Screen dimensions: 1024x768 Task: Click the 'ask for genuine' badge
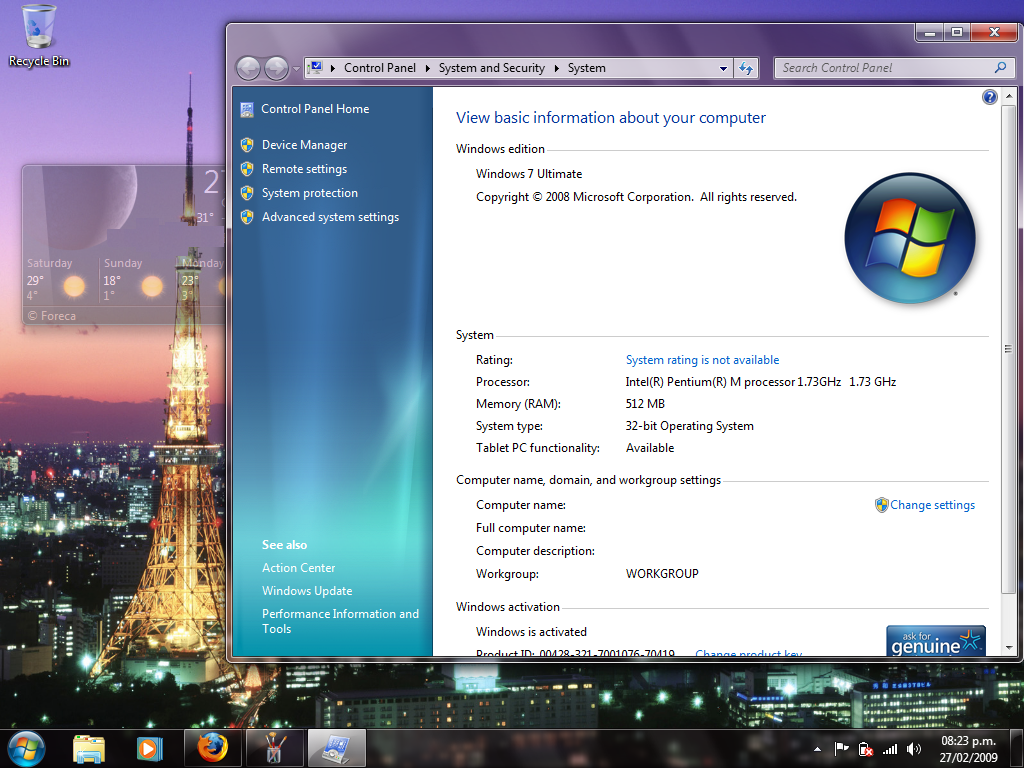[936, 641]
